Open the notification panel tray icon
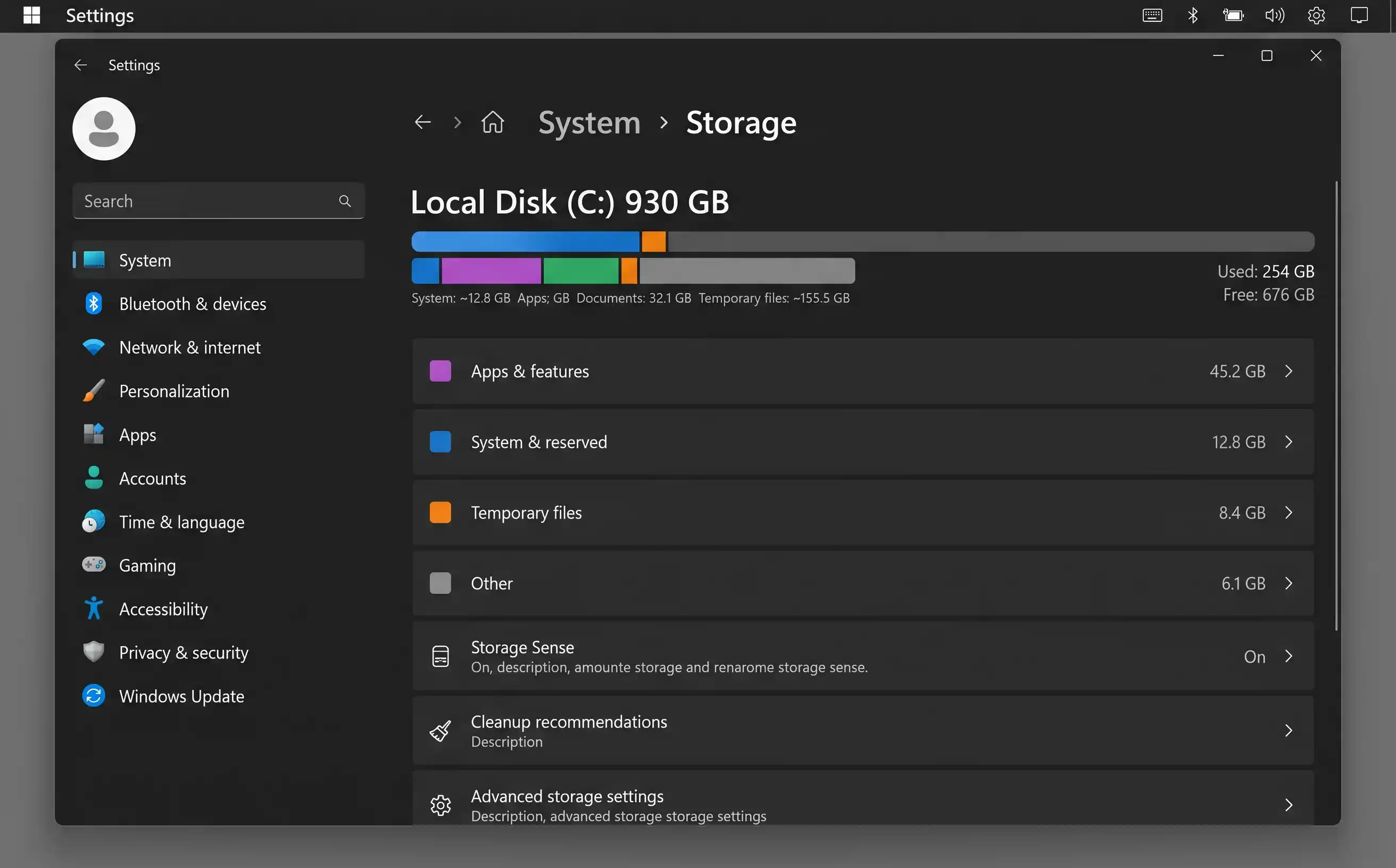This screenshot has width=1396, height=868. [x=1359, y=15]
